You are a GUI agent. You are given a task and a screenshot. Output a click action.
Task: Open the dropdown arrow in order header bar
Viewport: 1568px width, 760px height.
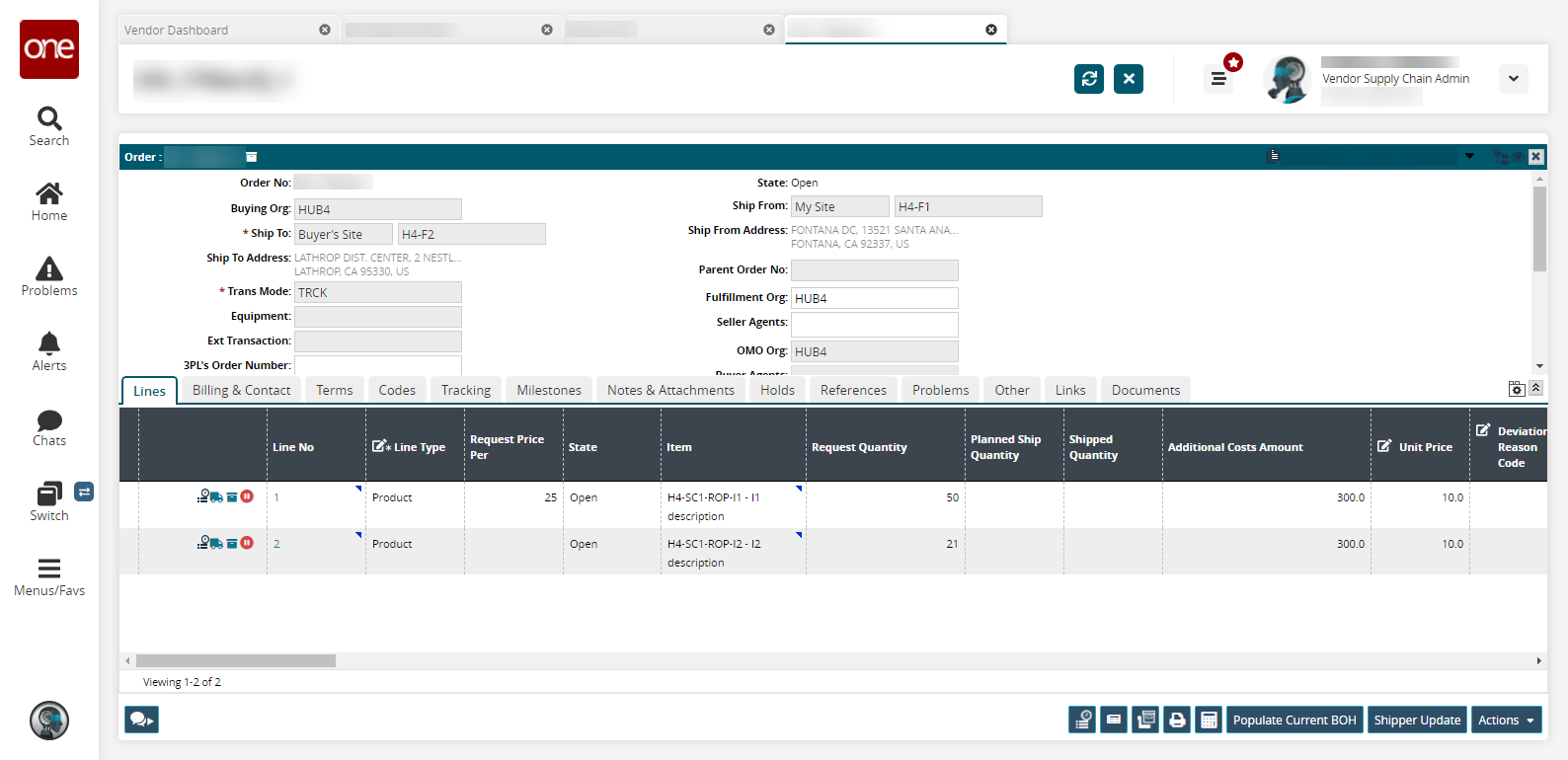pos(1469,157)
